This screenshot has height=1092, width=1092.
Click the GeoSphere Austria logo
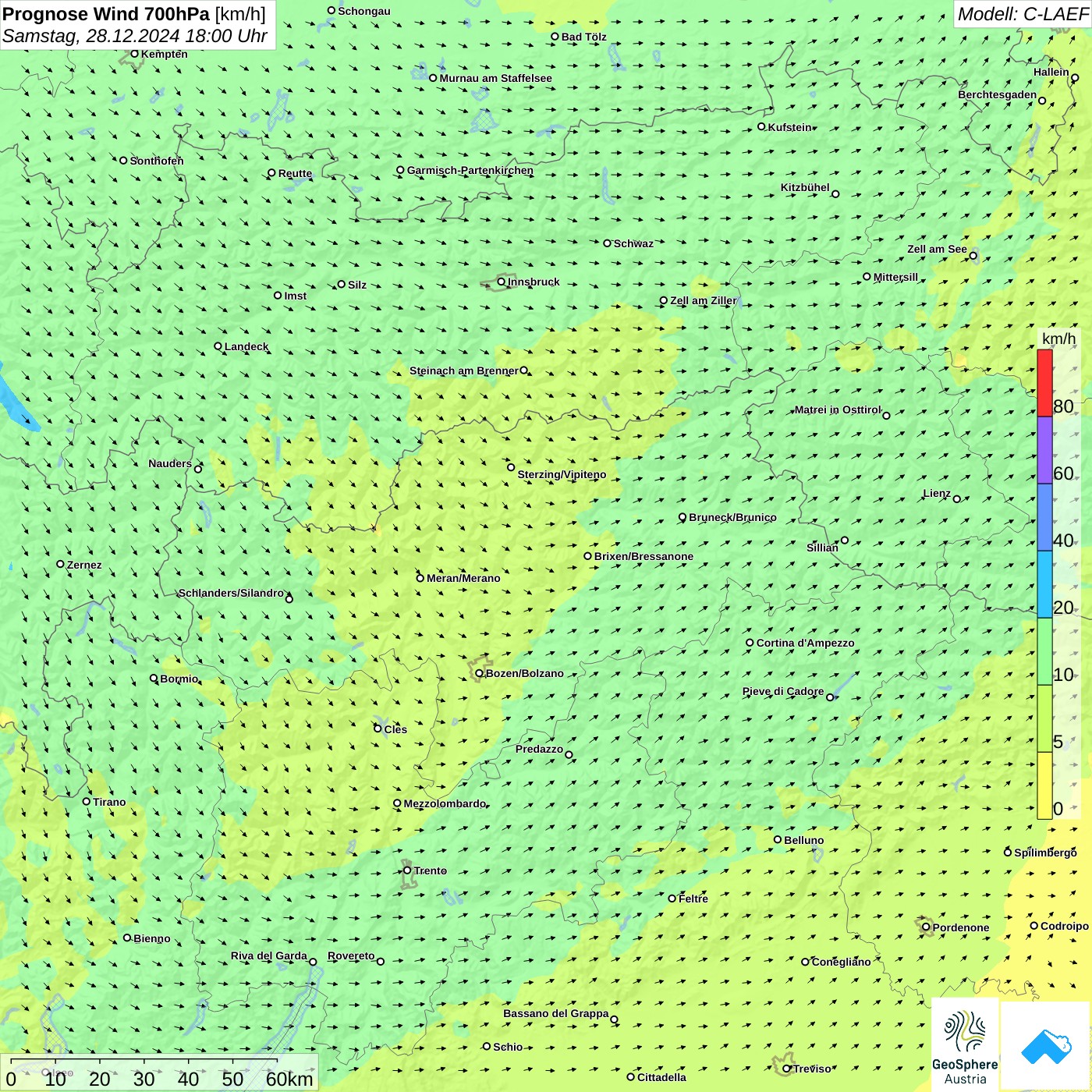click(965, 1045)
